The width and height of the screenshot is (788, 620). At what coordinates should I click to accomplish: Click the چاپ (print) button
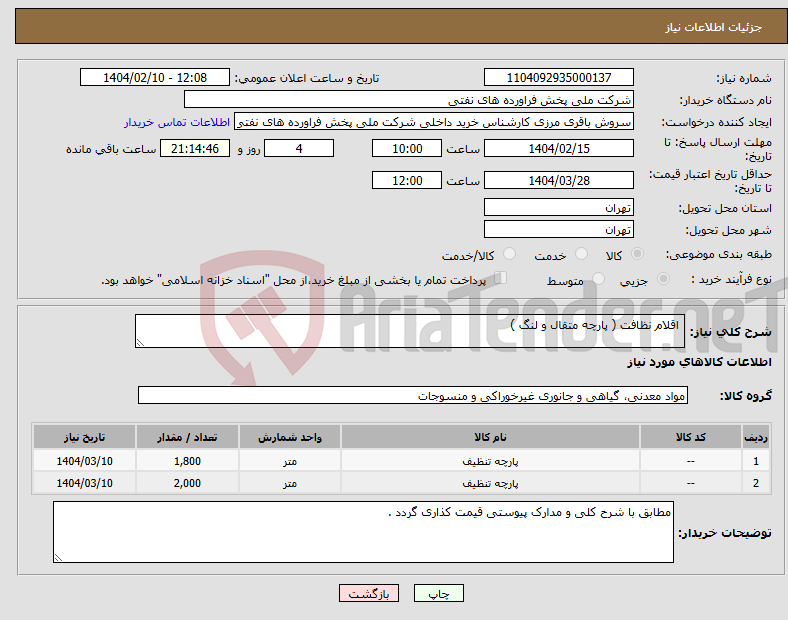[438, 593]
